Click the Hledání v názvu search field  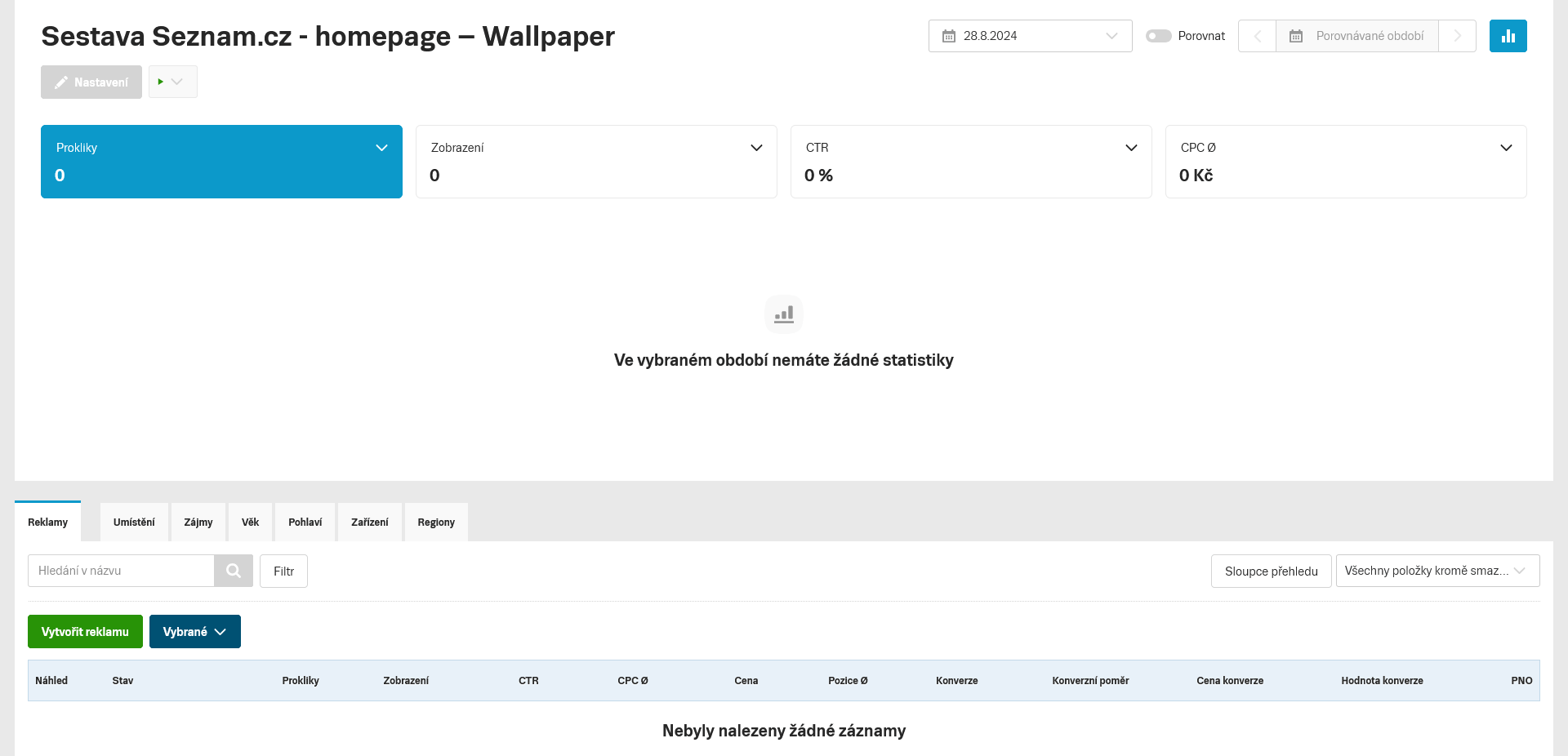pos(121,571)
